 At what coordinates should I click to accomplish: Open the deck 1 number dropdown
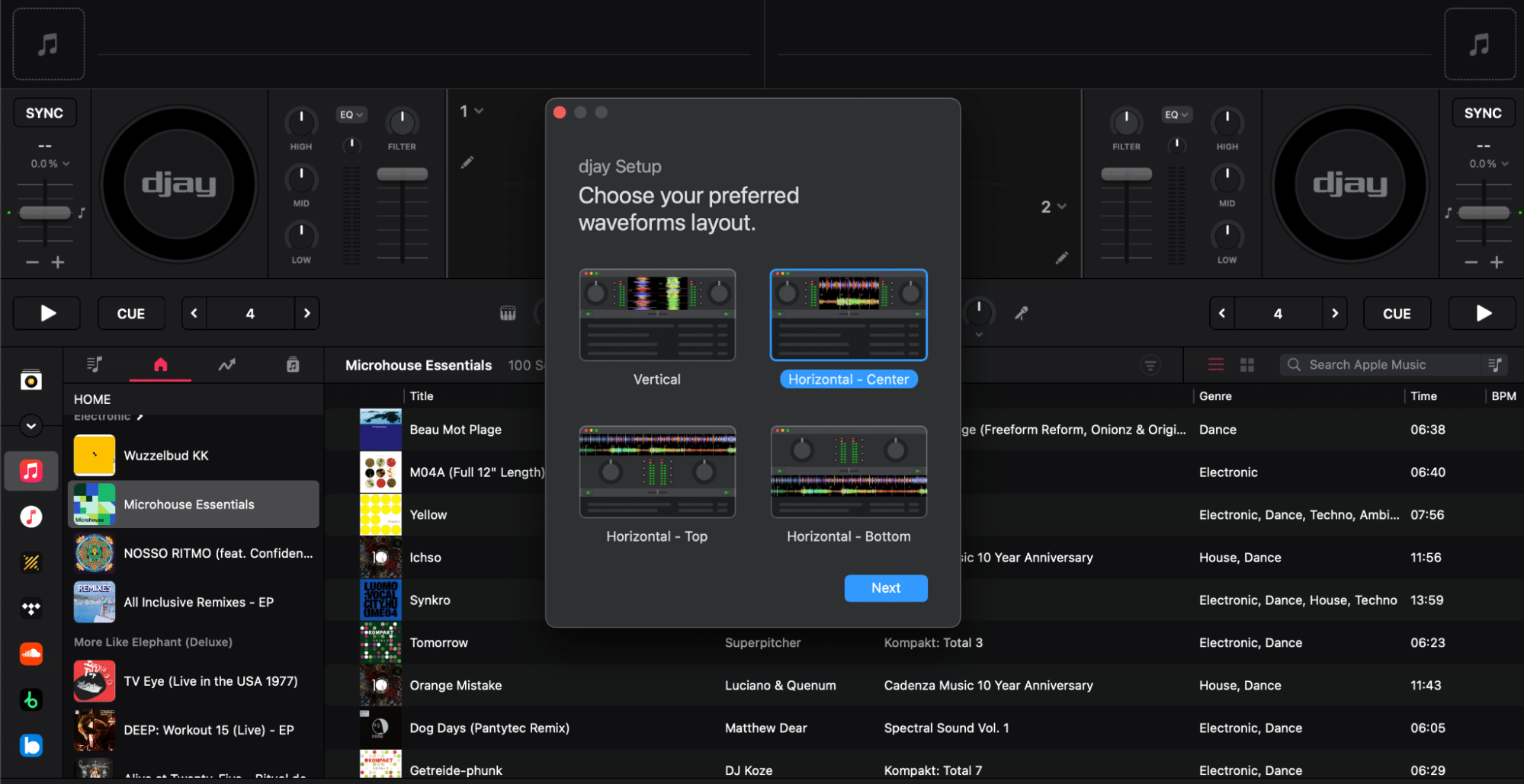tap(471, 110)
